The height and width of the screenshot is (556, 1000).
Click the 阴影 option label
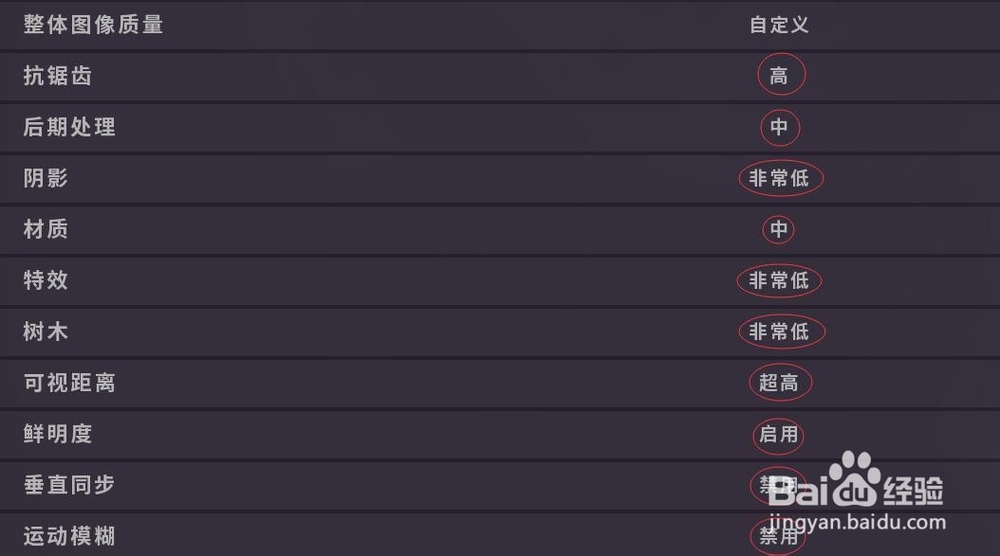46,178
